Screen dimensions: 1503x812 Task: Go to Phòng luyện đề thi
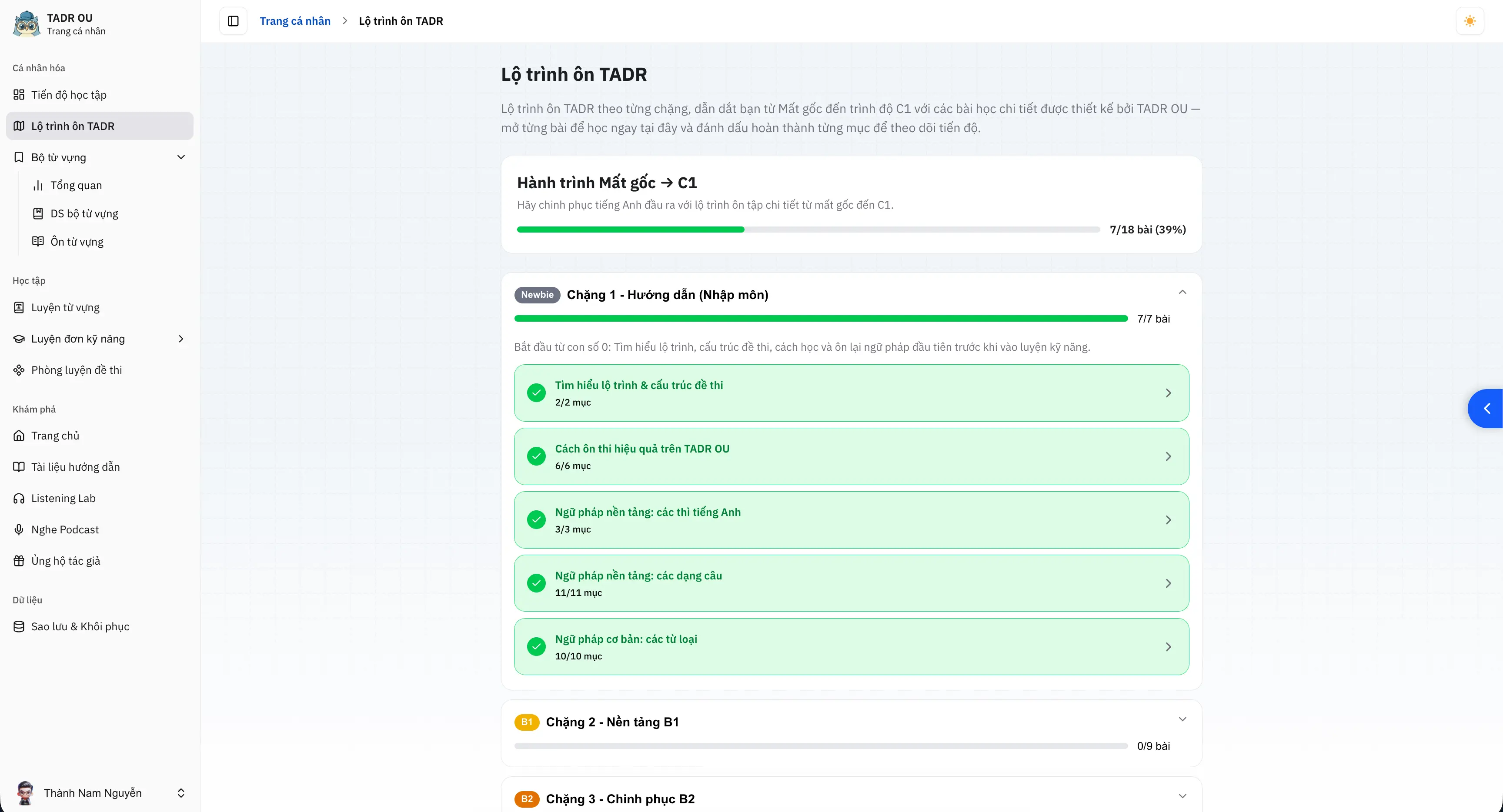point(100,370)
